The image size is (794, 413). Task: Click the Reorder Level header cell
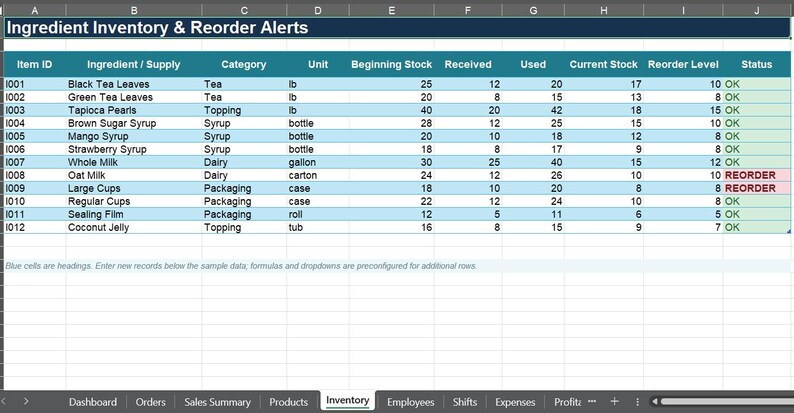pyautogui.click(x=683, y=64)
